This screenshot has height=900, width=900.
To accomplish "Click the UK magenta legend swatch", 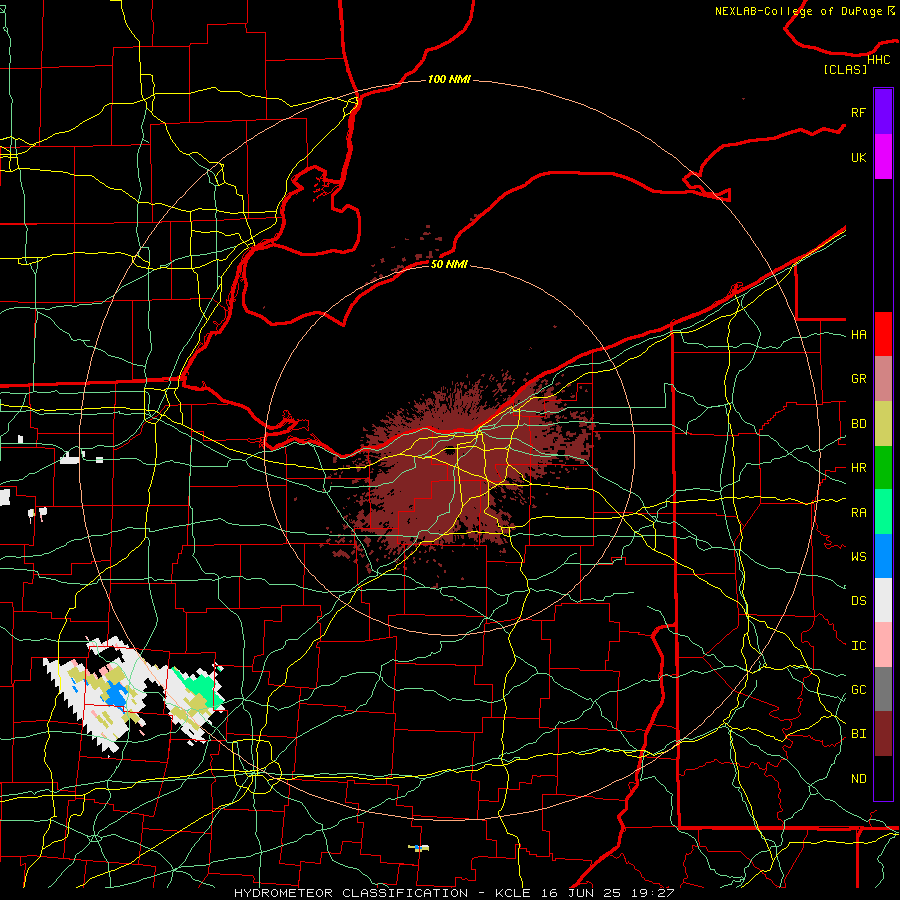I will point(883,157).
